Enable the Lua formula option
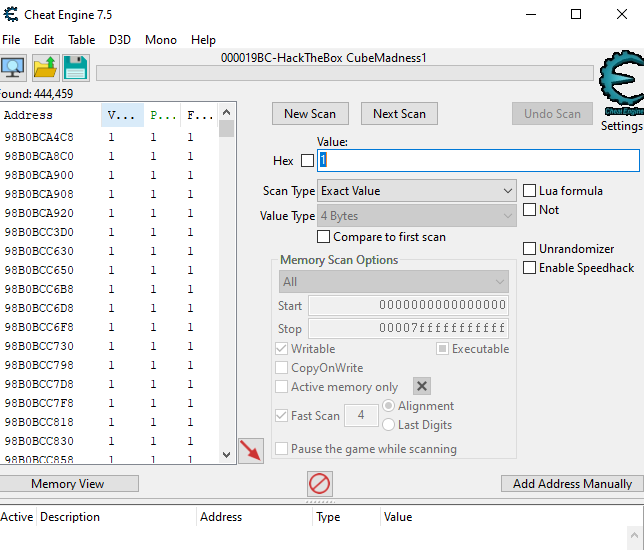Screen dimensions: 644x550 point(529,191)
